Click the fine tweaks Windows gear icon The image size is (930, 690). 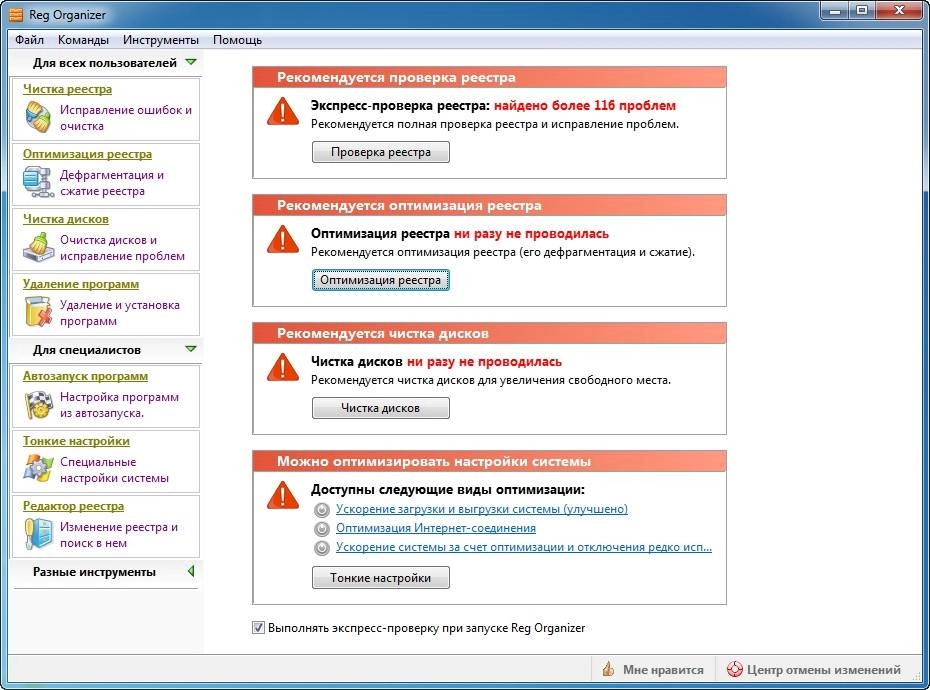(x=39, y=468)
